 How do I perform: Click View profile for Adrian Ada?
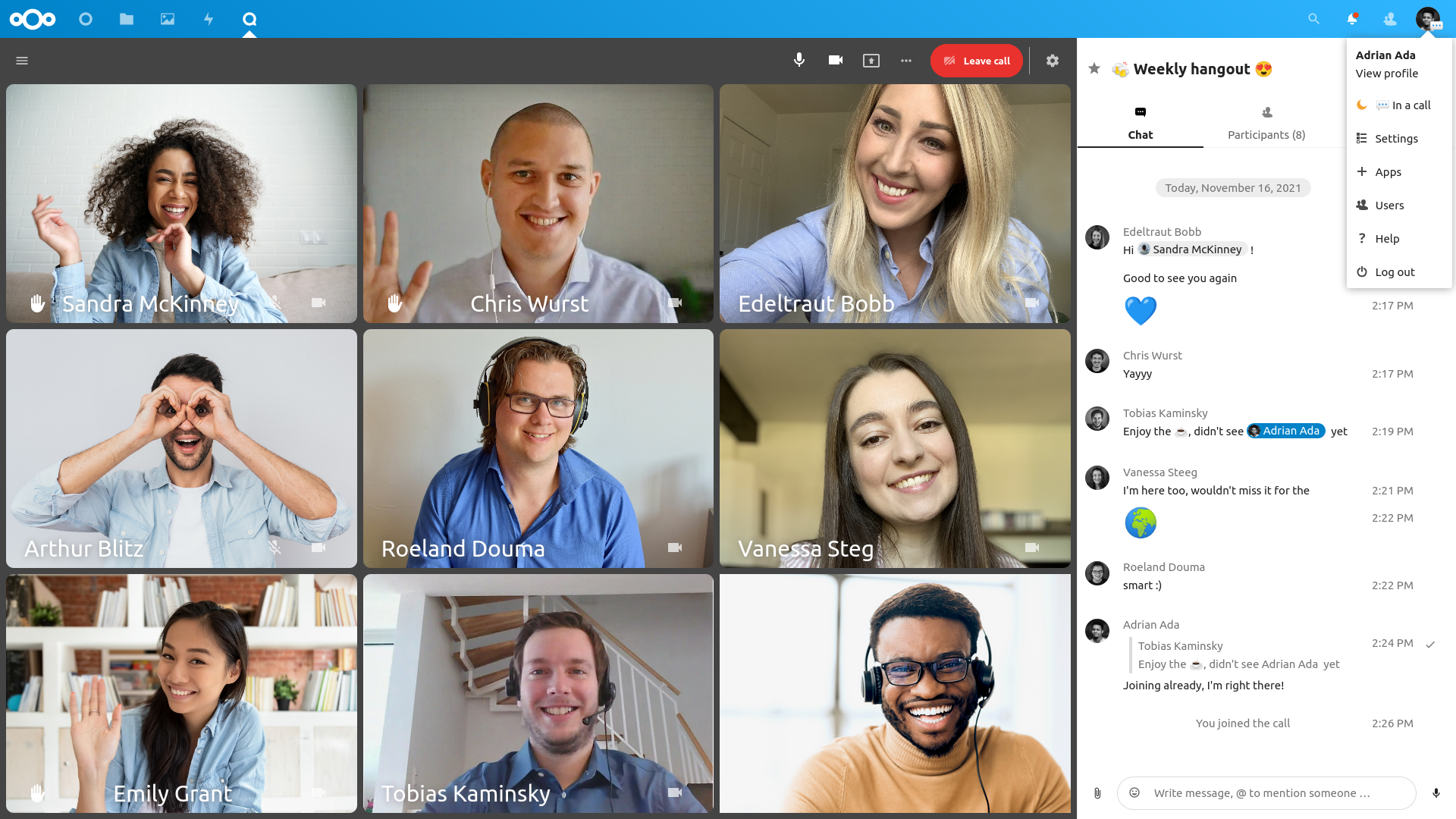coord(1385,73)
